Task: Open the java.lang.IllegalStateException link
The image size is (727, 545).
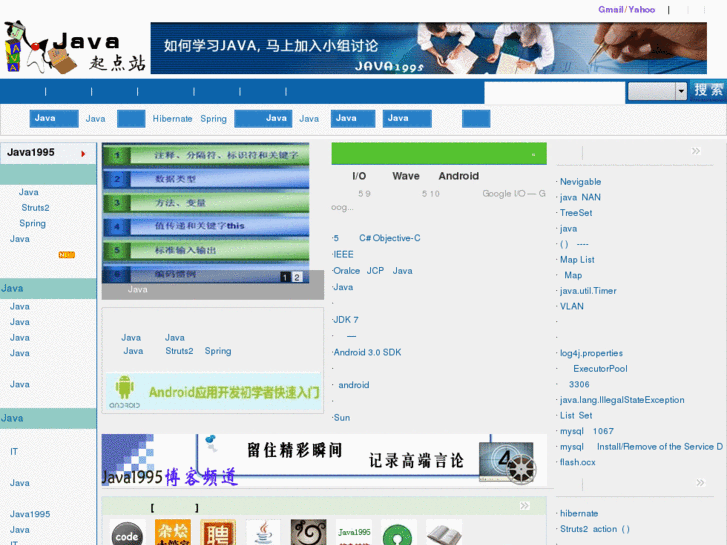Action: 622,400
